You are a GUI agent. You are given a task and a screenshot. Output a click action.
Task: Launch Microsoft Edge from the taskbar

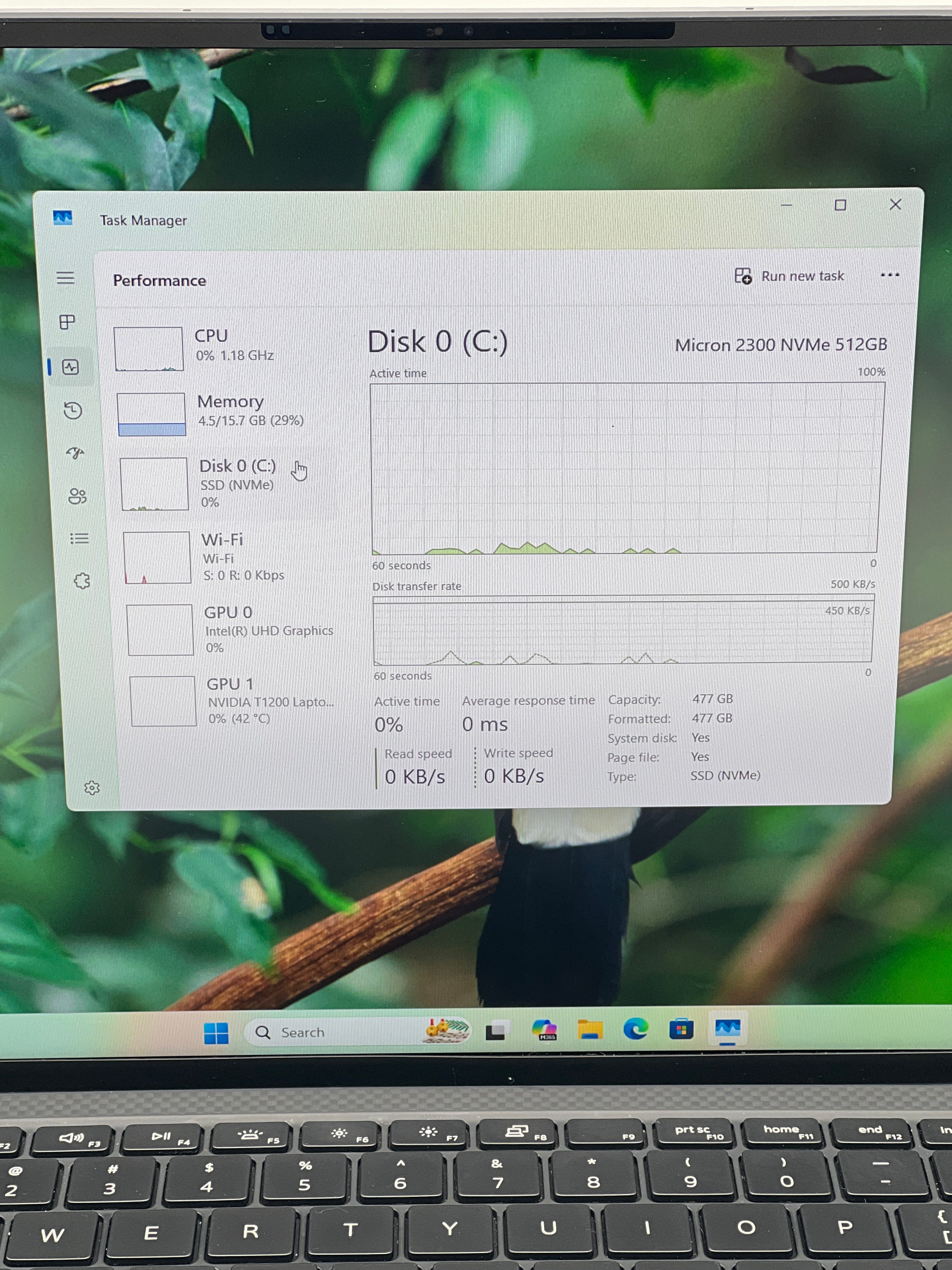point(636,1029)
